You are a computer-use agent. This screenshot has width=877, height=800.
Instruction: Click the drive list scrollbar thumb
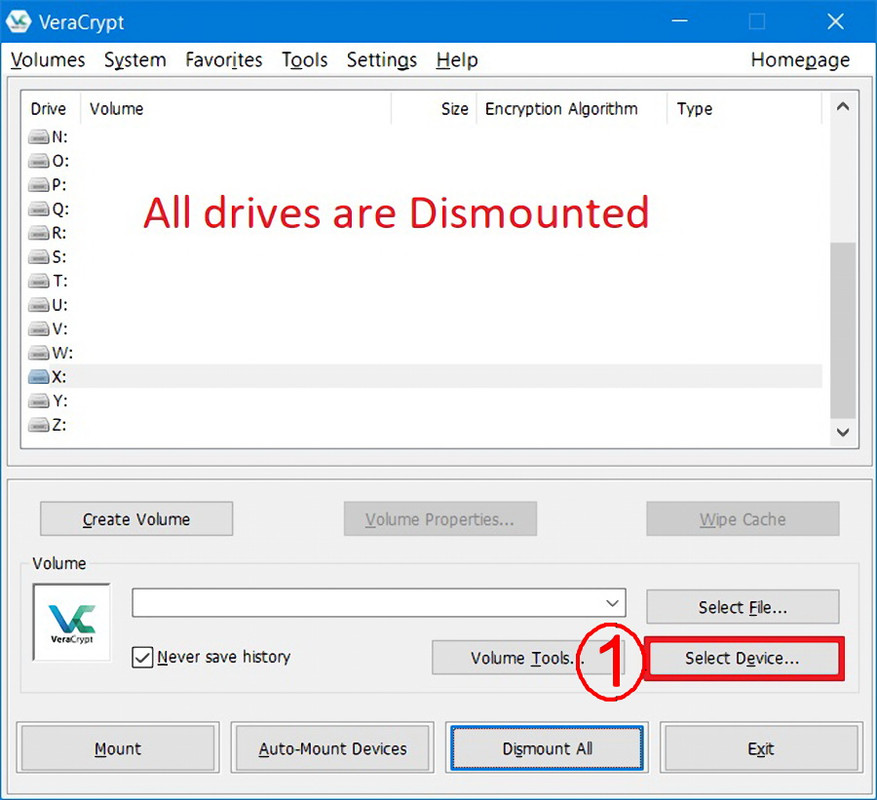(x=843, y=330)
